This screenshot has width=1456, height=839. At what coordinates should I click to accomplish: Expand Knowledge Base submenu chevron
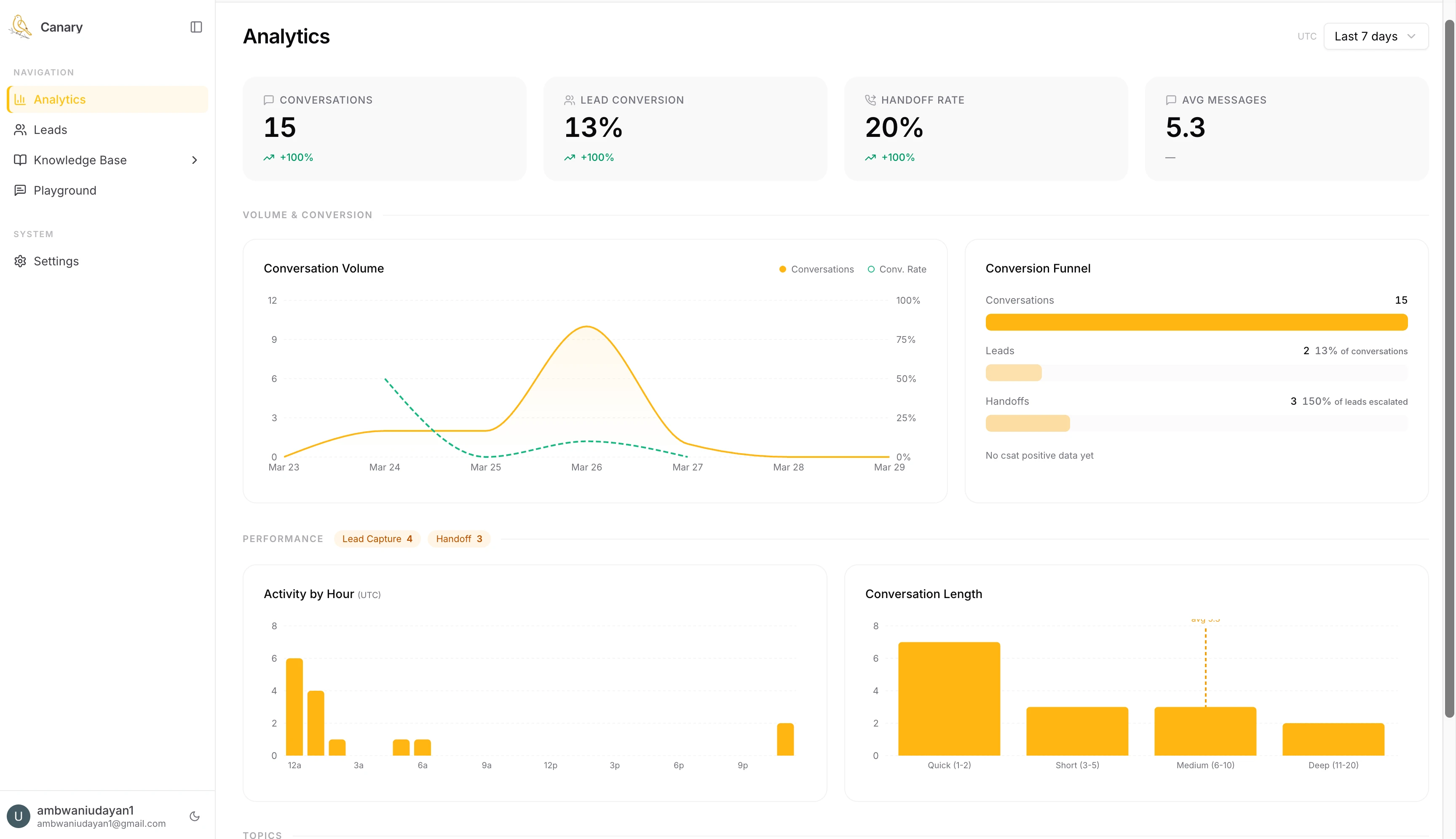(194, 160)
